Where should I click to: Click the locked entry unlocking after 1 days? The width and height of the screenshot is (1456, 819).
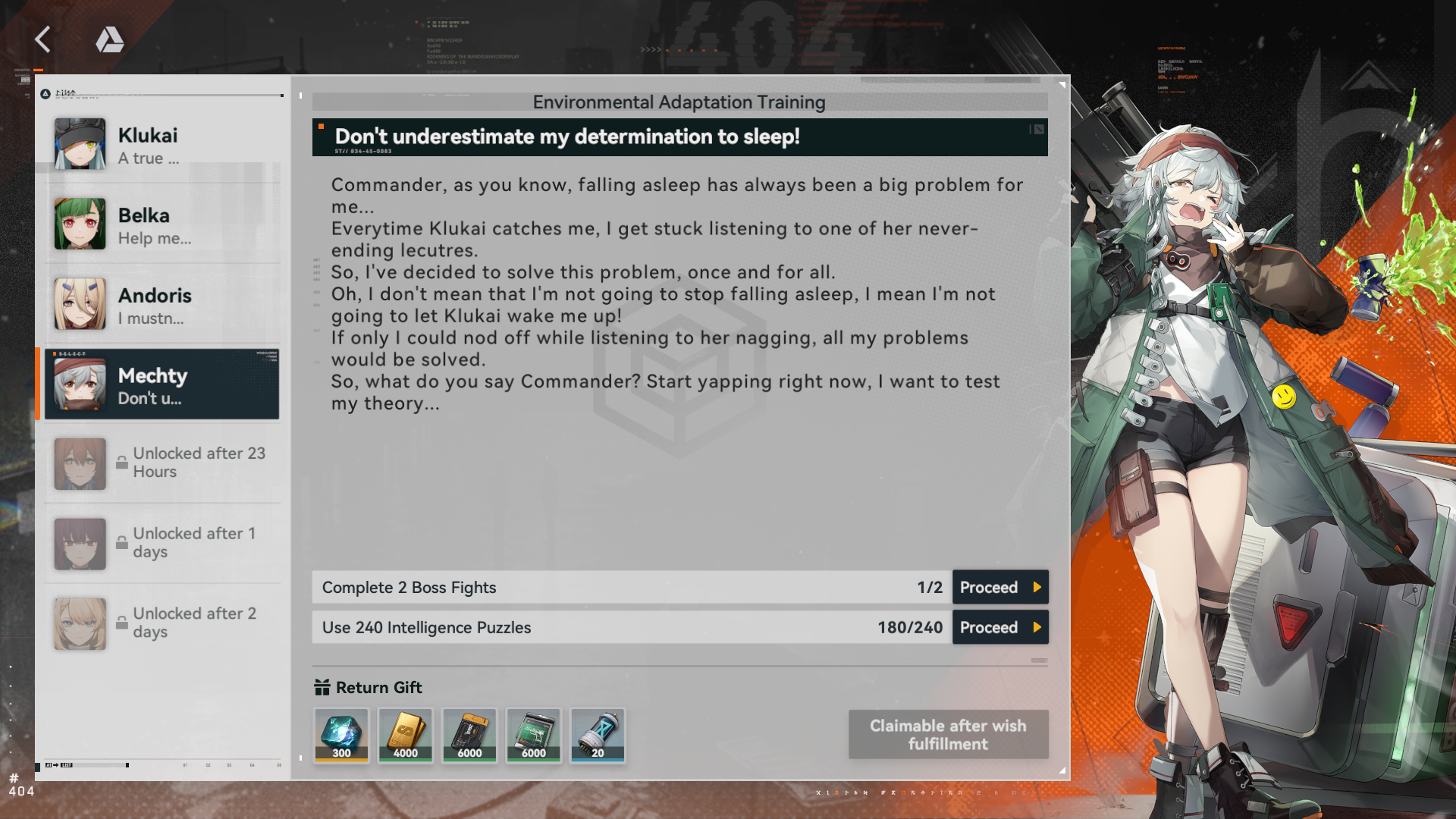[162, 544]
